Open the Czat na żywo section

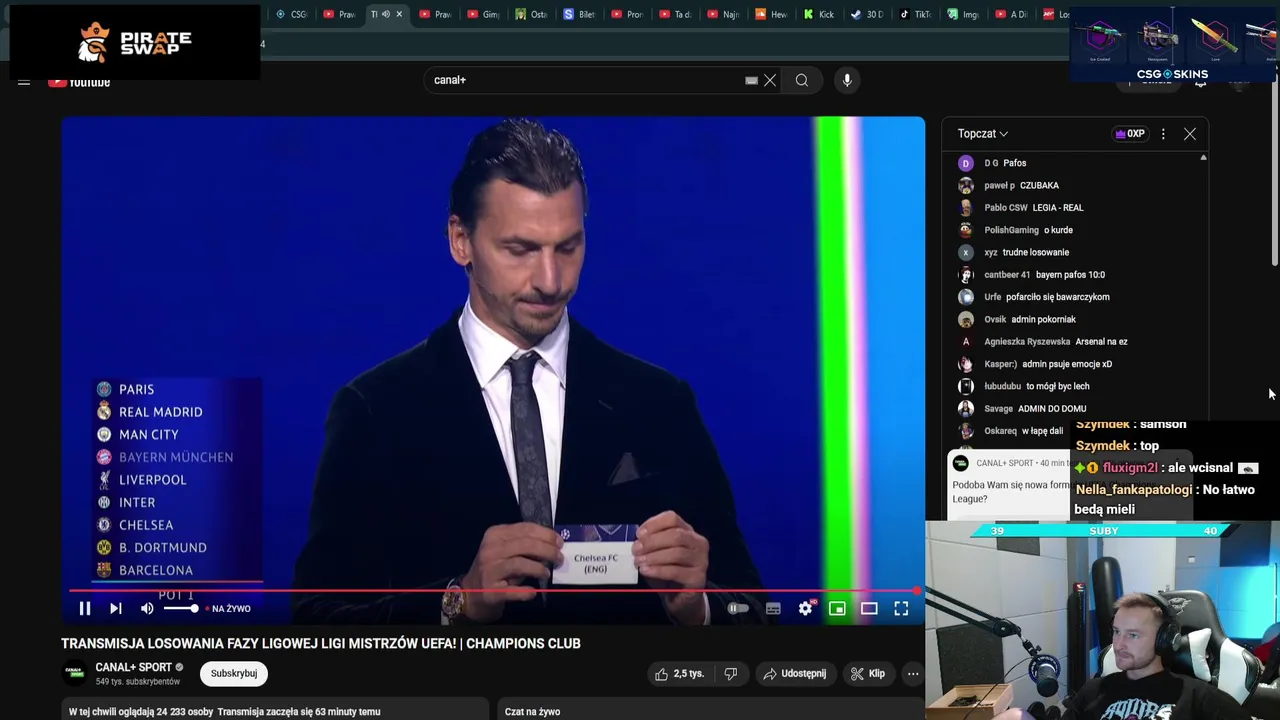(x=533, y=712)
